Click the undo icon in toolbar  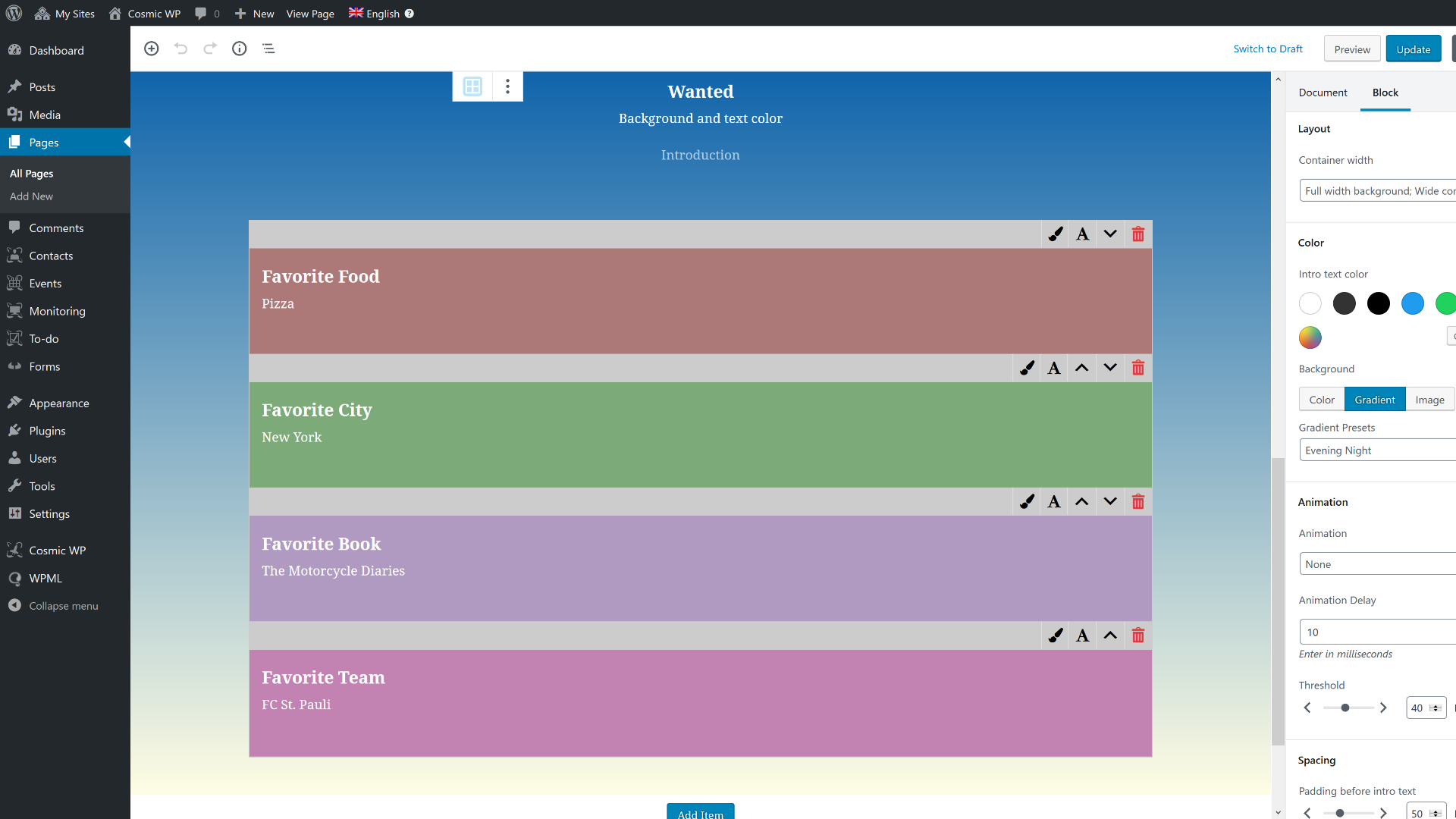point(181,48)
